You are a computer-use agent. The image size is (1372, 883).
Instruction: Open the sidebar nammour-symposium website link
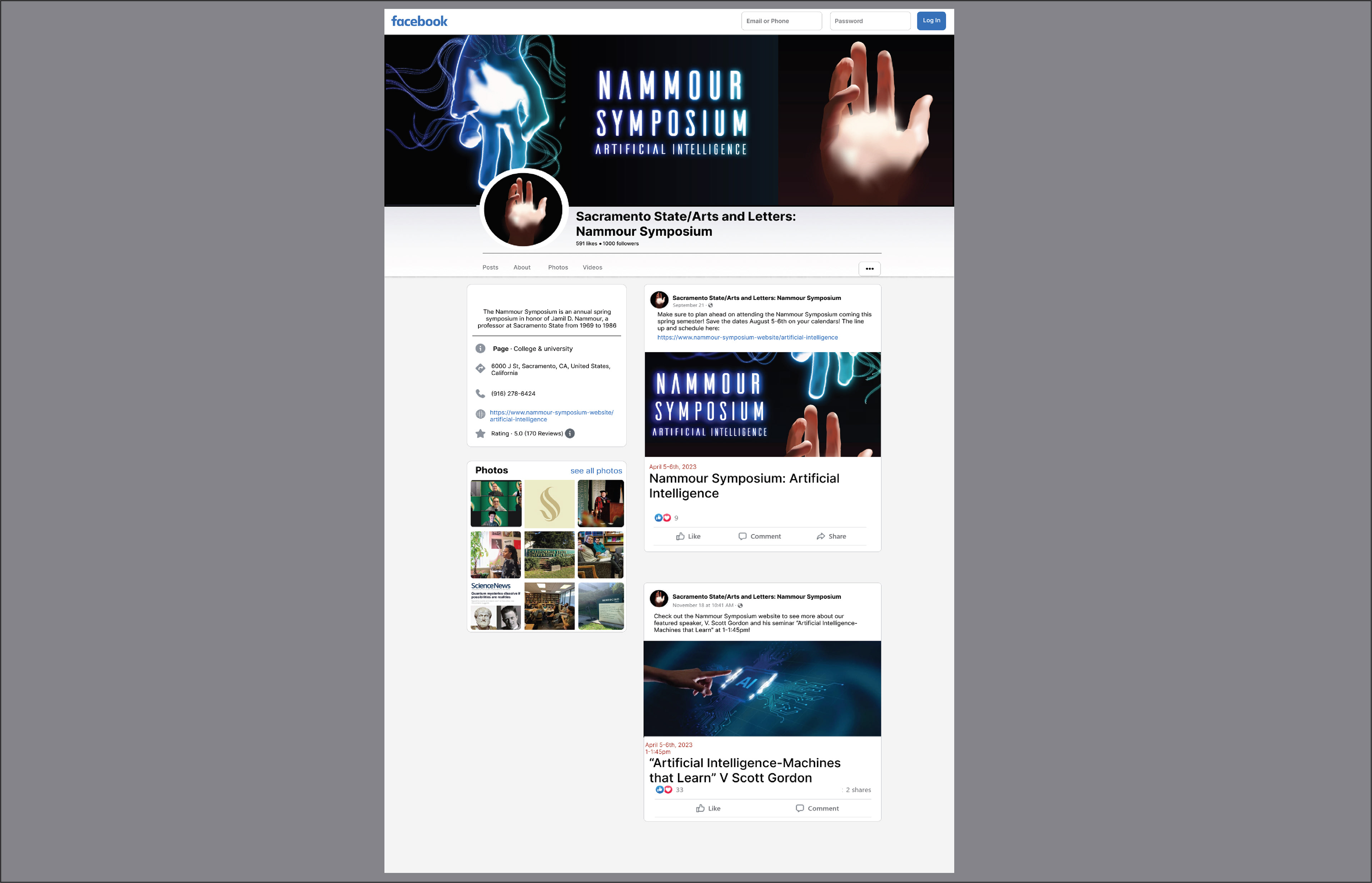click(x=551, y=416)
